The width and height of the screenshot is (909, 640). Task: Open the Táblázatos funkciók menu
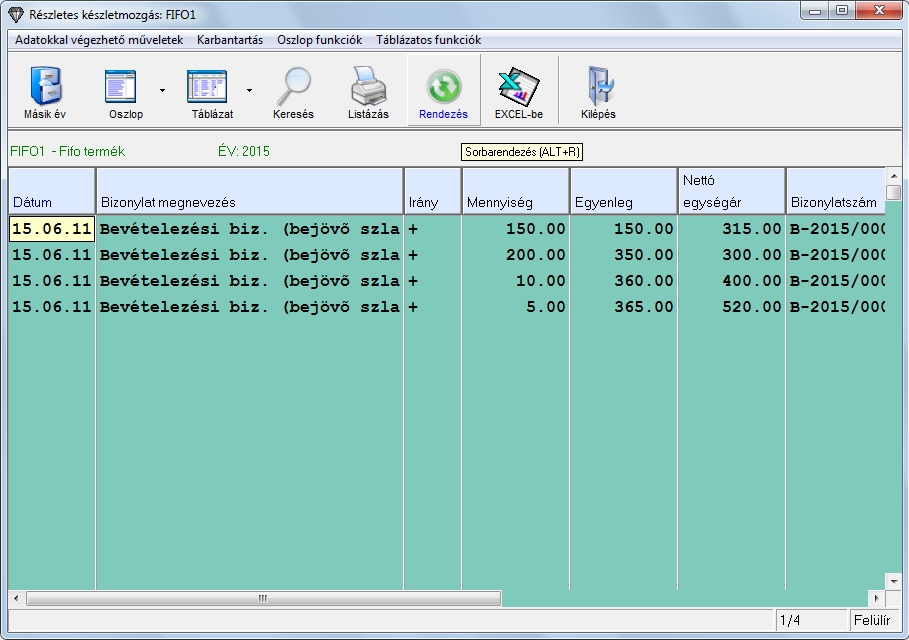pyautogui.click(x=428, y=41)
